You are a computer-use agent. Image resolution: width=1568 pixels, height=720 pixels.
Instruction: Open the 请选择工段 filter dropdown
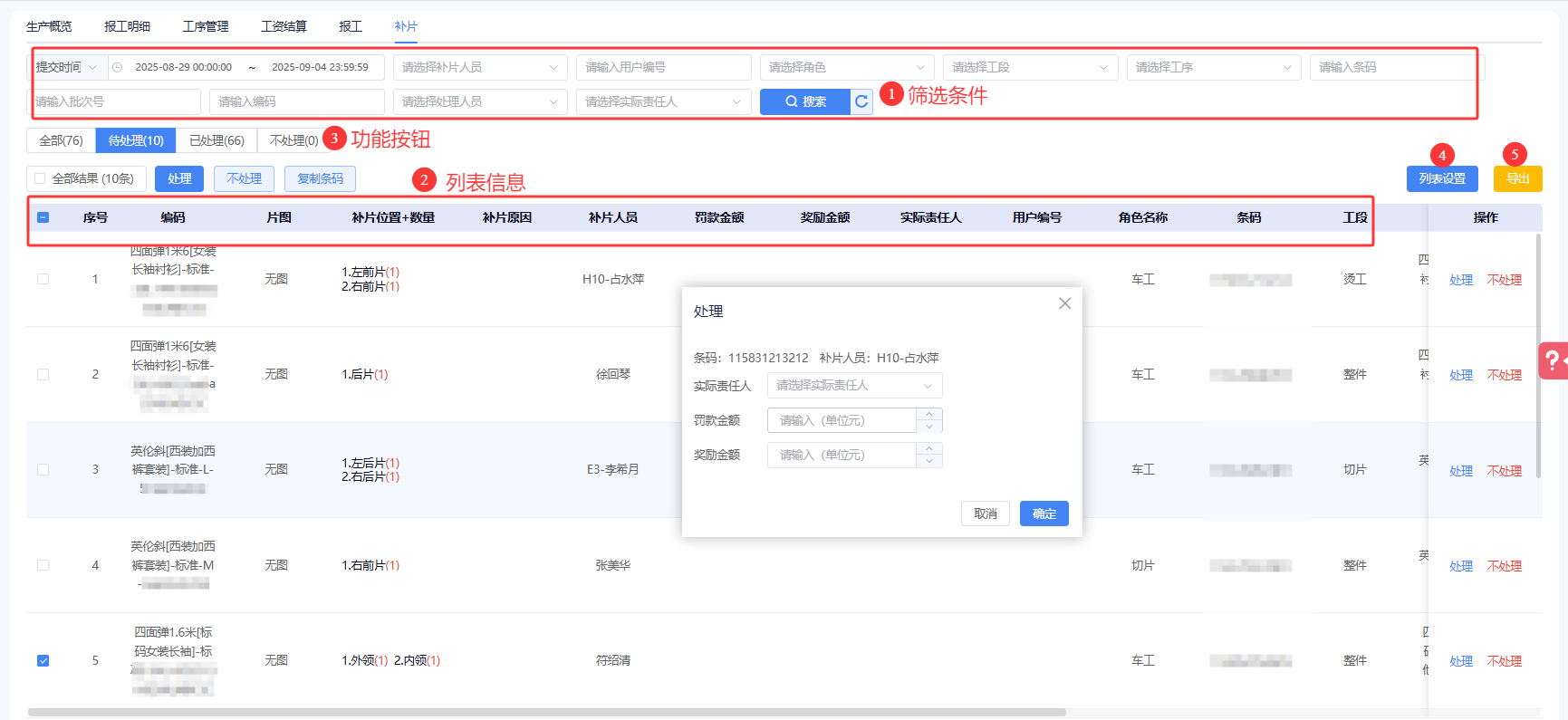pos(1029,67)
